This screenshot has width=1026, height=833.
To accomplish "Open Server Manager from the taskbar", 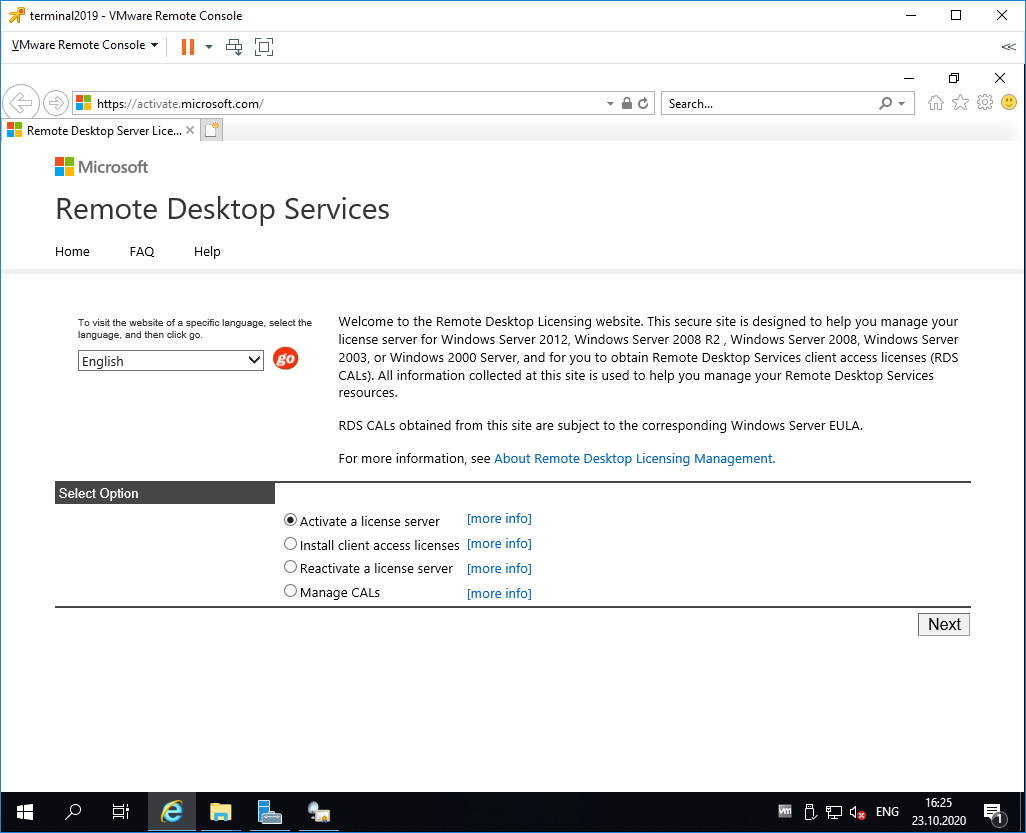I will [x=269, y=812].
